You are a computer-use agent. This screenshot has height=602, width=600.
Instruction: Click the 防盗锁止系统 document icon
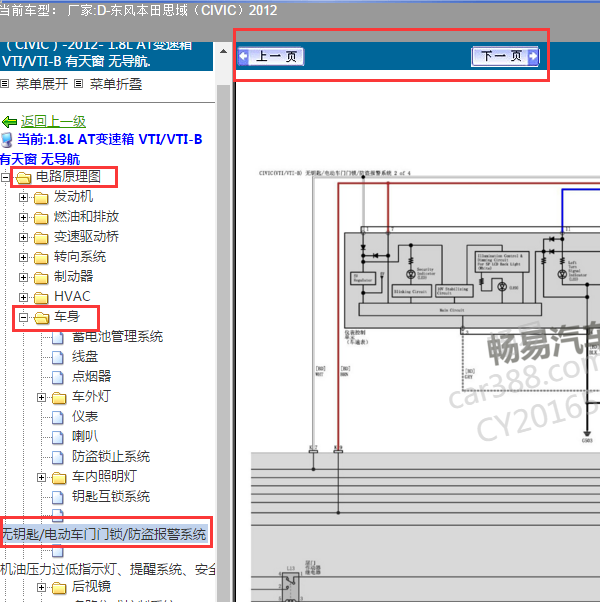tap(58, 457)
